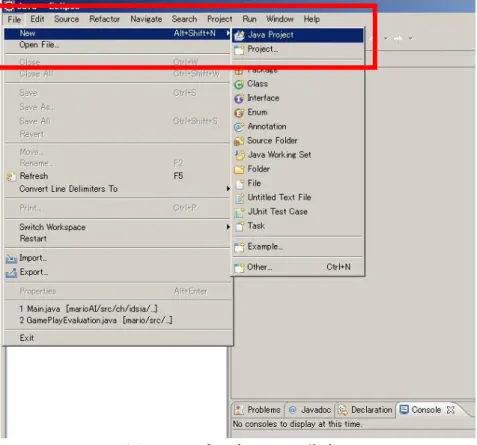
Task: Expand Convert Line Delimiters To submenu arrow
Action: (x=228, y=189)
